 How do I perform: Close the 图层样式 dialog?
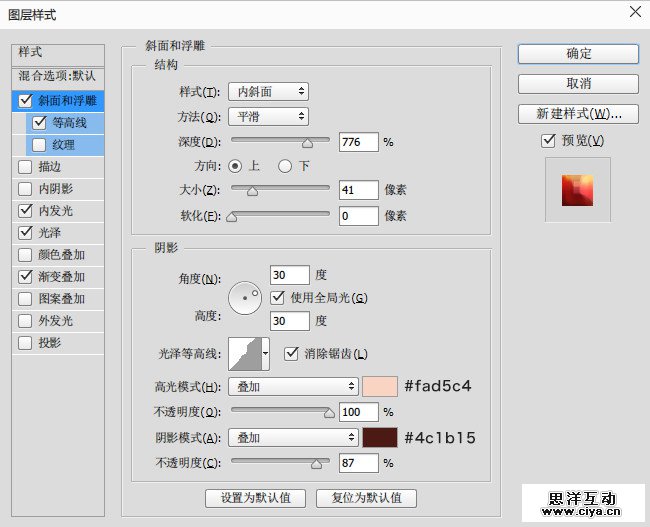pyautogui.click(x=635, y=12)
